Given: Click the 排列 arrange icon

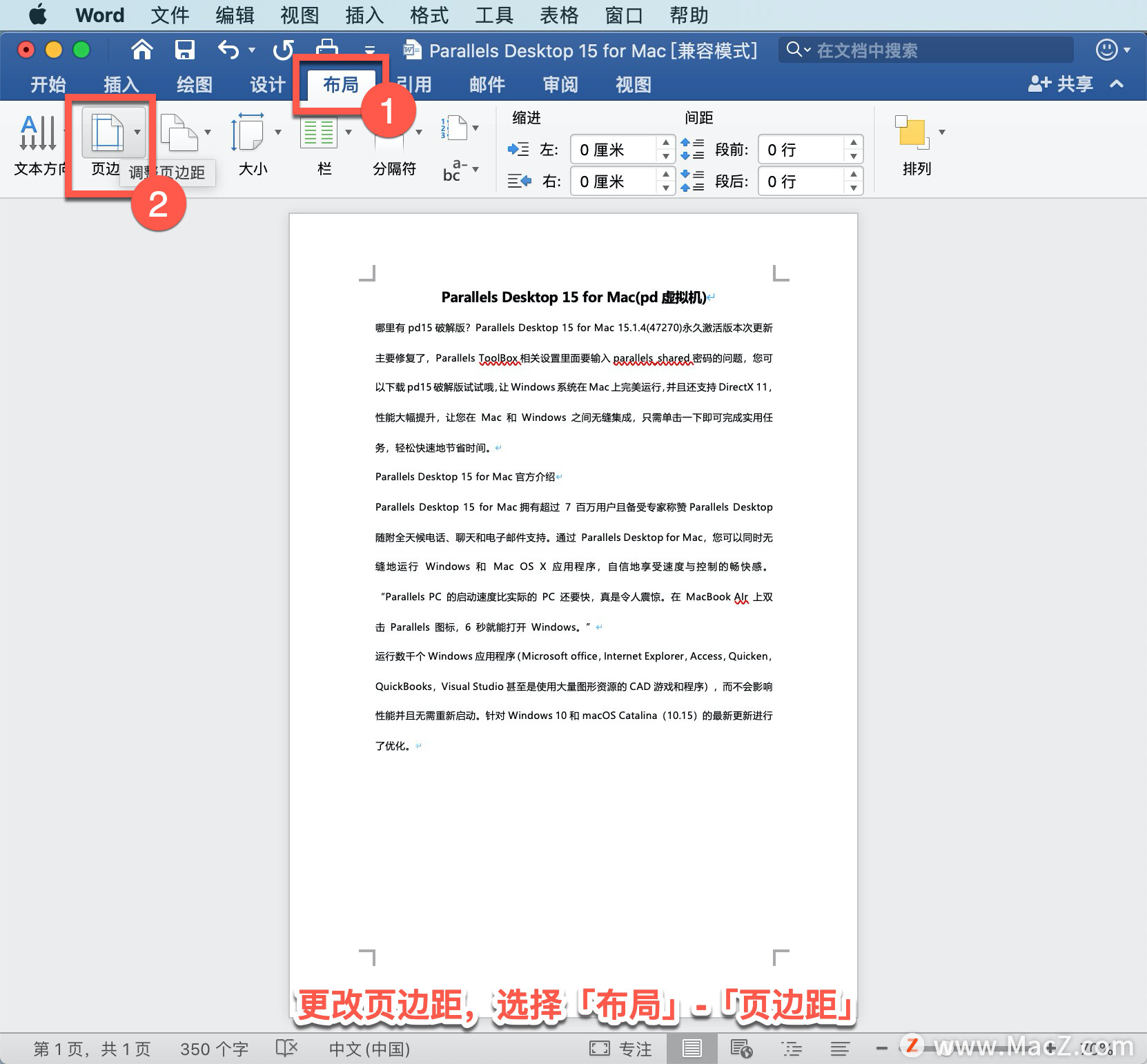Looking at the screenshot, I should pos(912,132).
